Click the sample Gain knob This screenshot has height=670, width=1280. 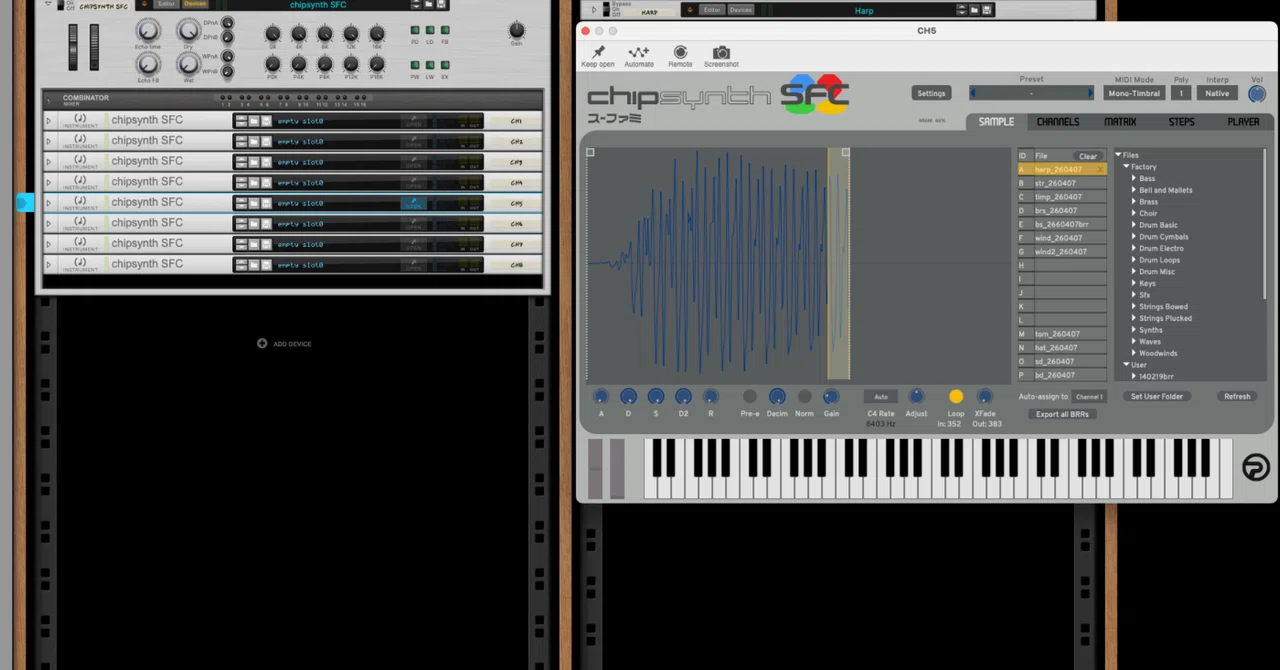[831, 397]
